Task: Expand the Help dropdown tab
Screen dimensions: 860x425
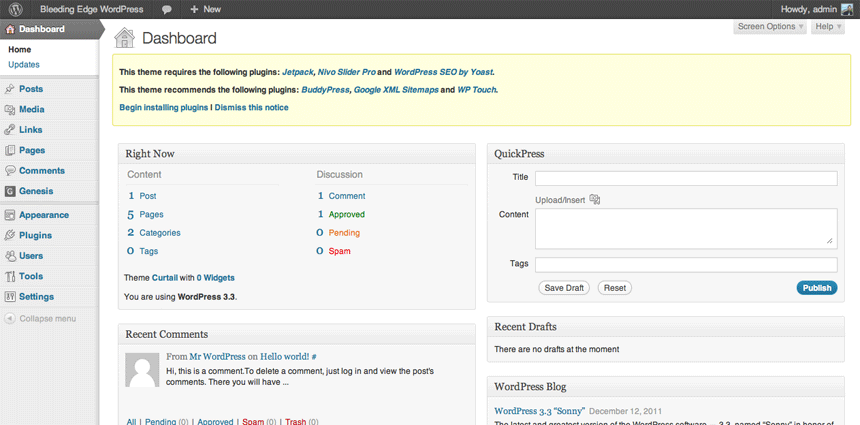Action: pos(827,26)
